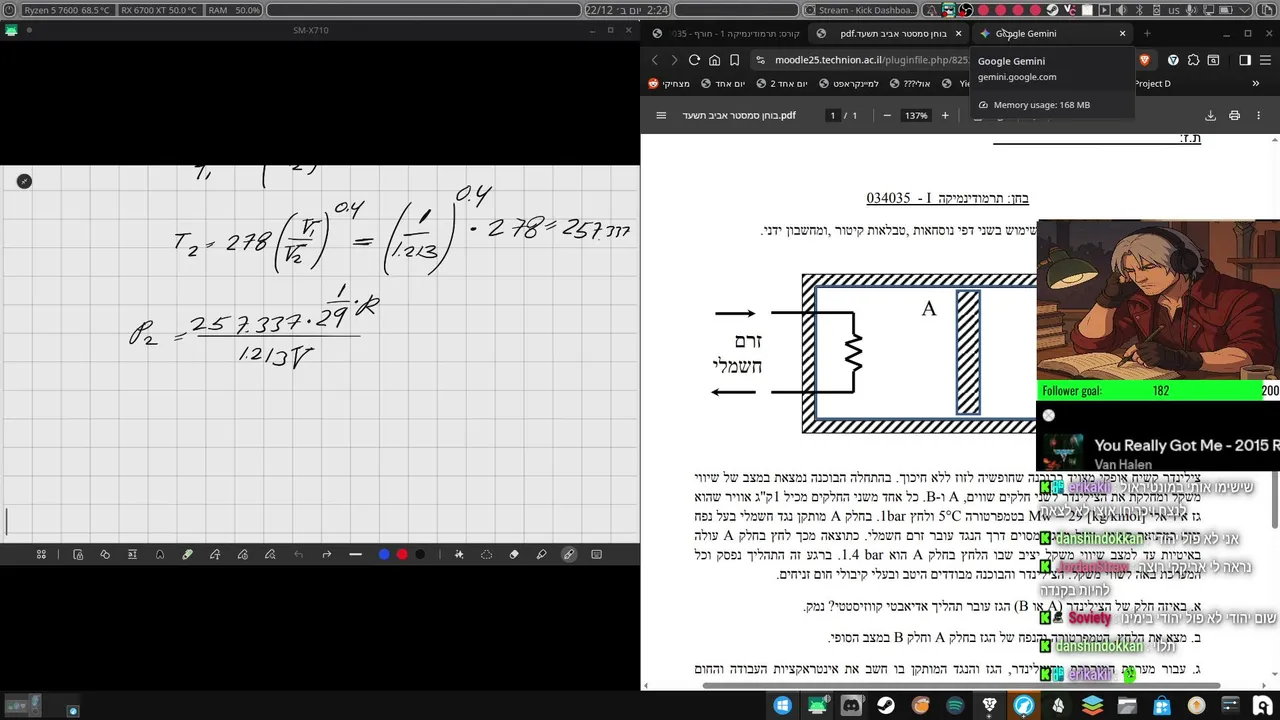The image size is (1280, 720).
Task: Print the PDF document
Action: 1234,116
